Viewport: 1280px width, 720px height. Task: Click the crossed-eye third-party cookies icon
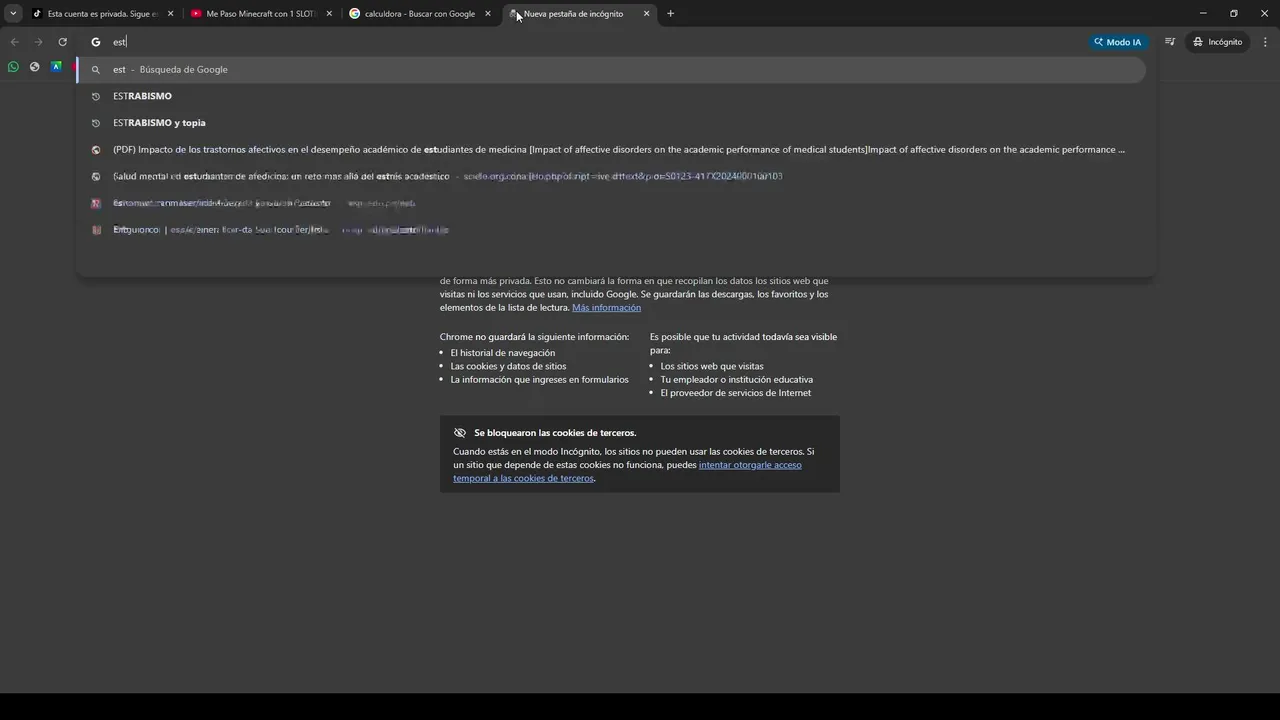coord(460,433)
